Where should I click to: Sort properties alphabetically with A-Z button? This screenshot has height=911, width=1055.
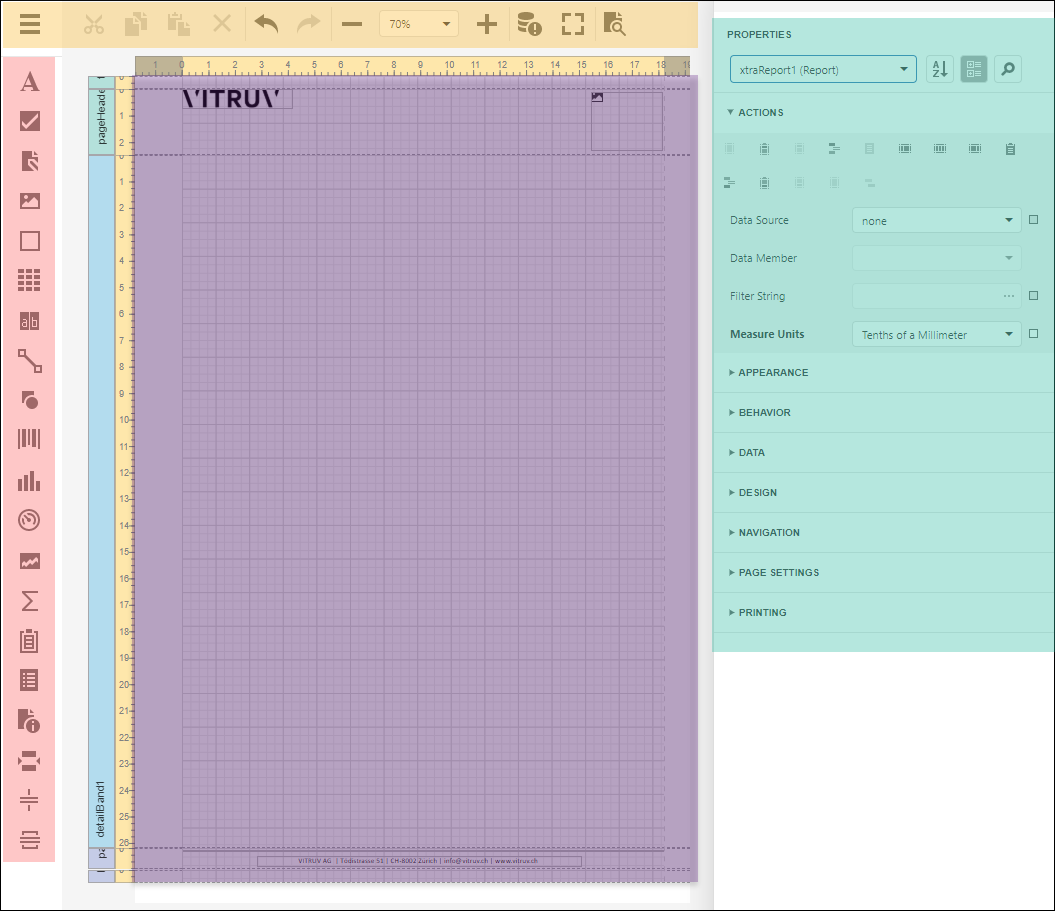click(x=939, y=69)
